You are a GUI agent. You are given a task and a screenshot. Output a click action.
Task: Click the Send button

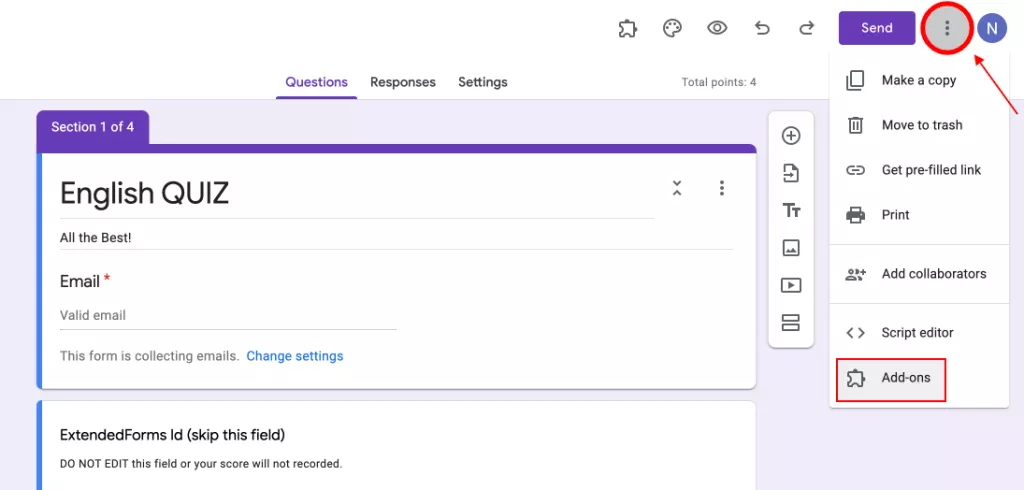click(x=876, y=28)
